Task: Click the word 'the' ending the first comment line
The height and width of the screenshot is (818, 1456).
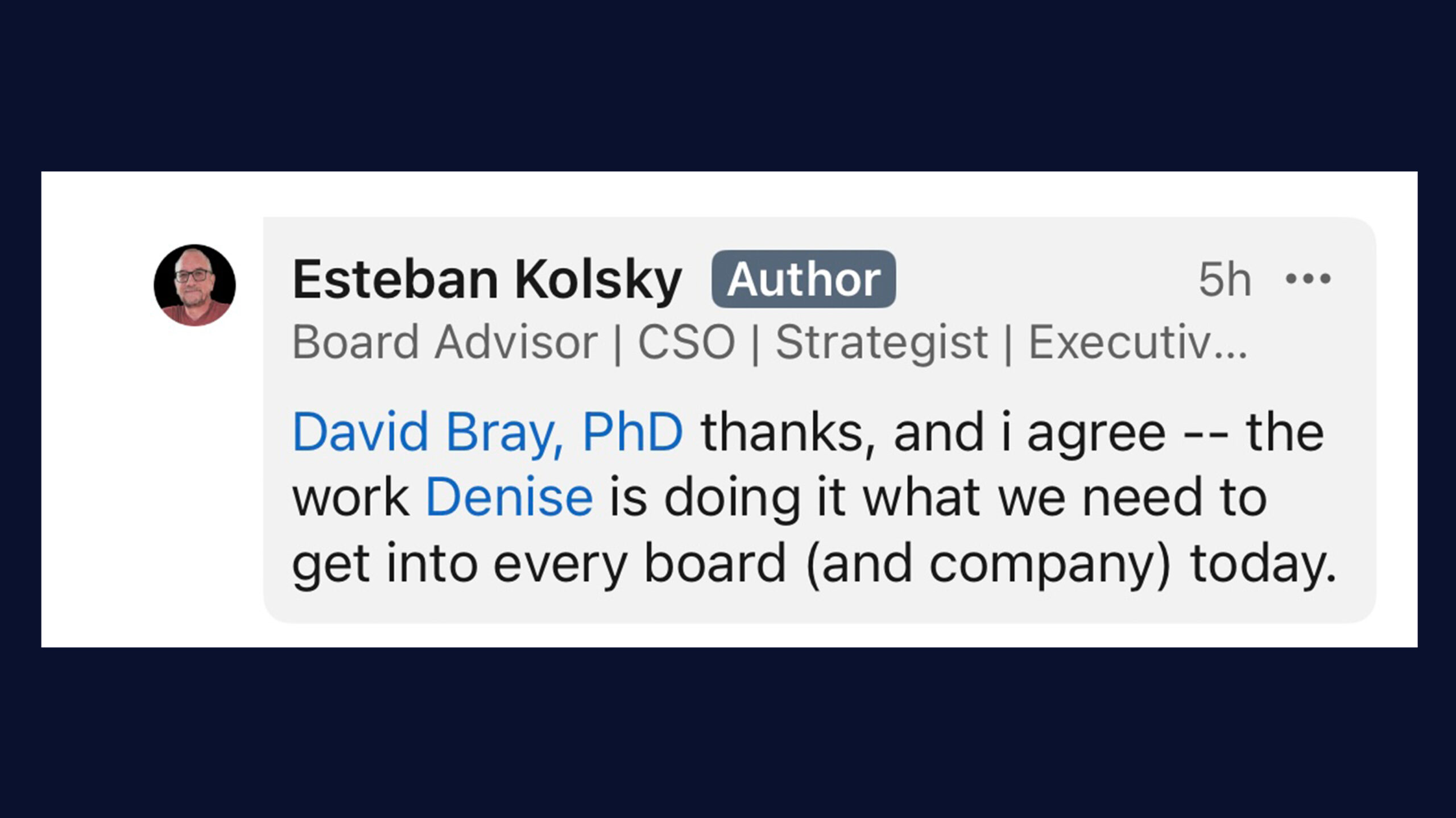Action: 1285,432
